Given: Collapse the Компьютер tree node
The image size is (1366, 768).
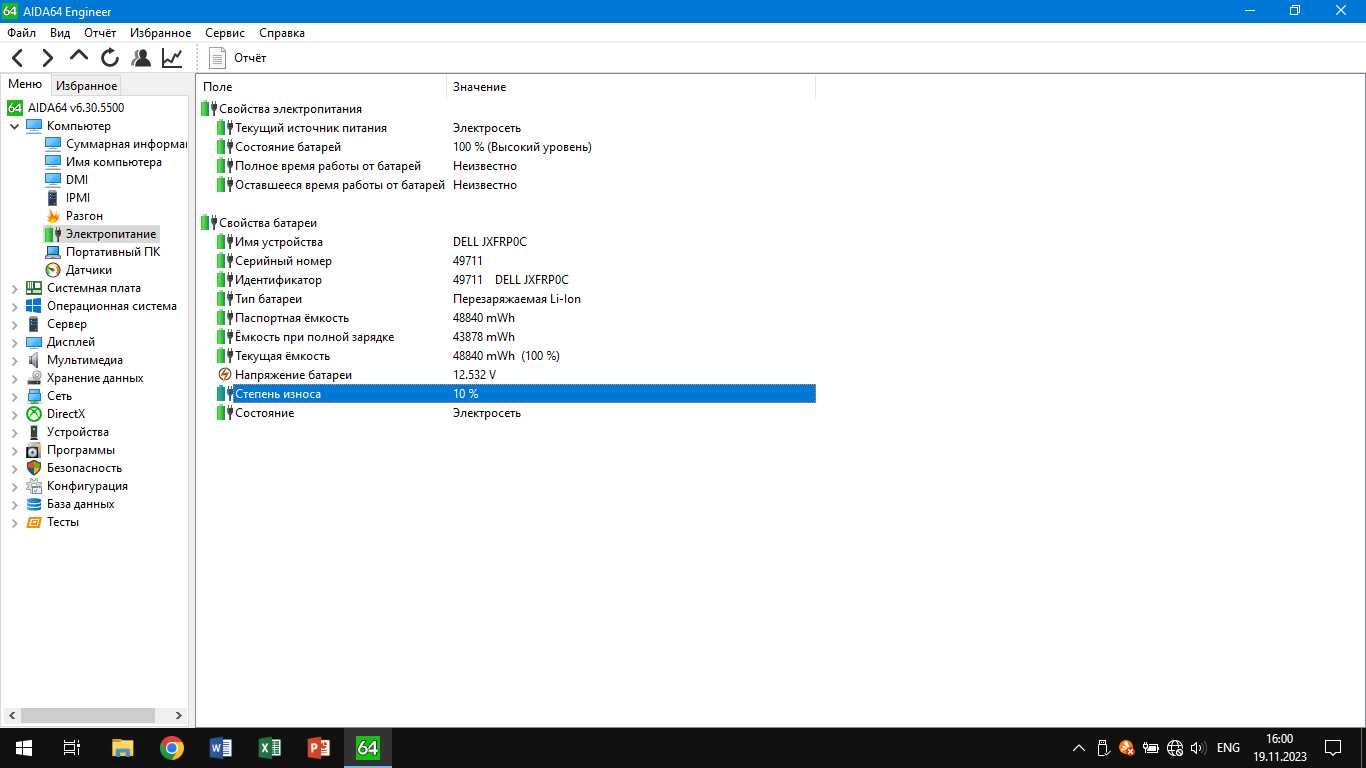Looking at the screenshot, I should click(14, 126).
